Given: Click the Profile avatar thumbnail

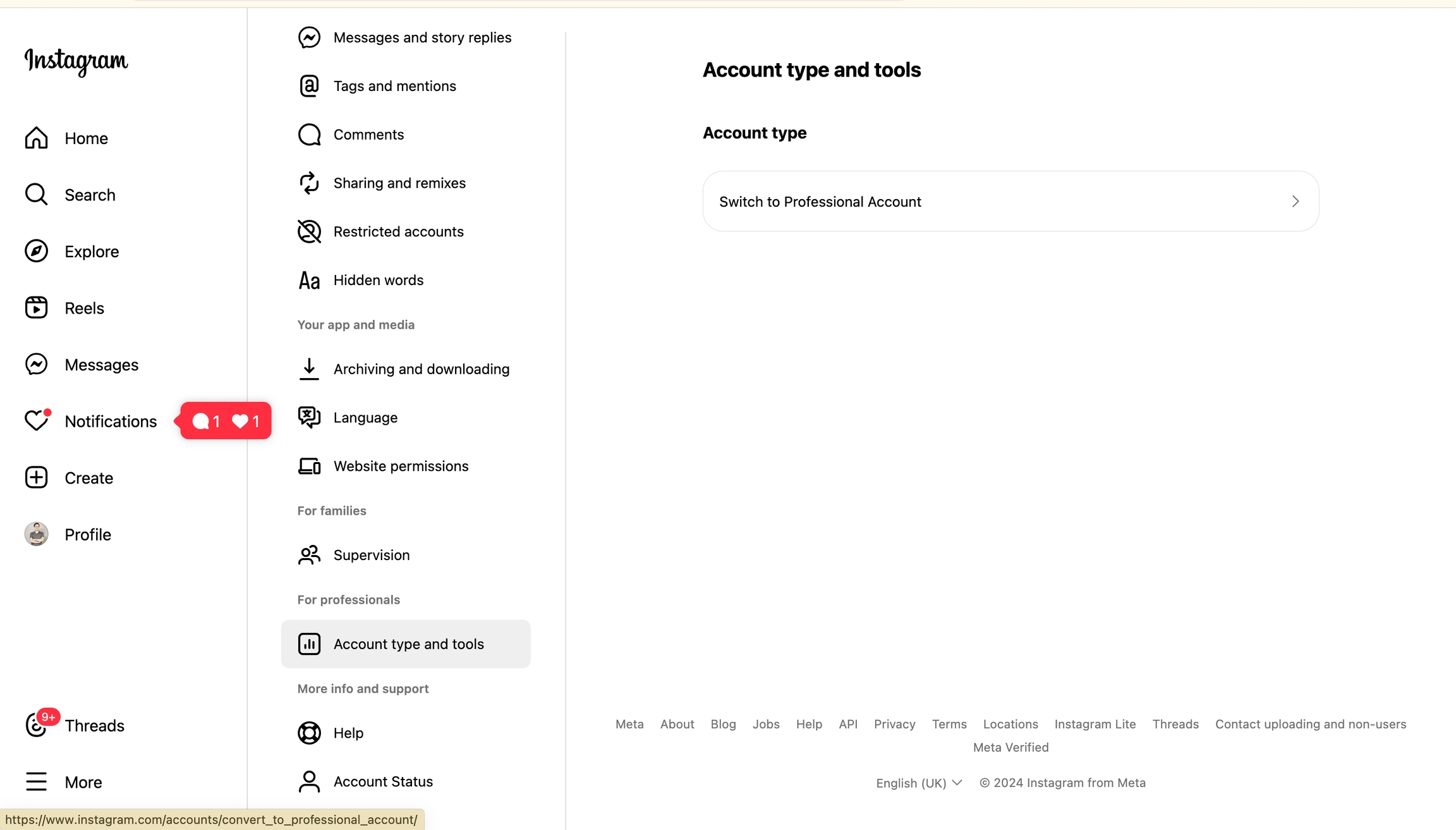Looking at the screenshot, I should tap(36, 534).
